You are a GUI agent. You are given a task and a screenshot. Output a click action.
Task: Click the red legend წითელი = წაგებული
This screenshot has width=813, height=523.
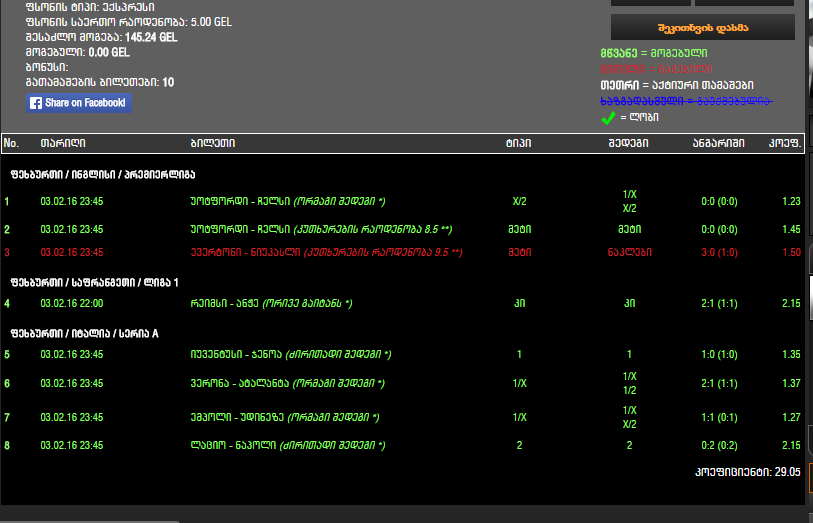[656, 69]
